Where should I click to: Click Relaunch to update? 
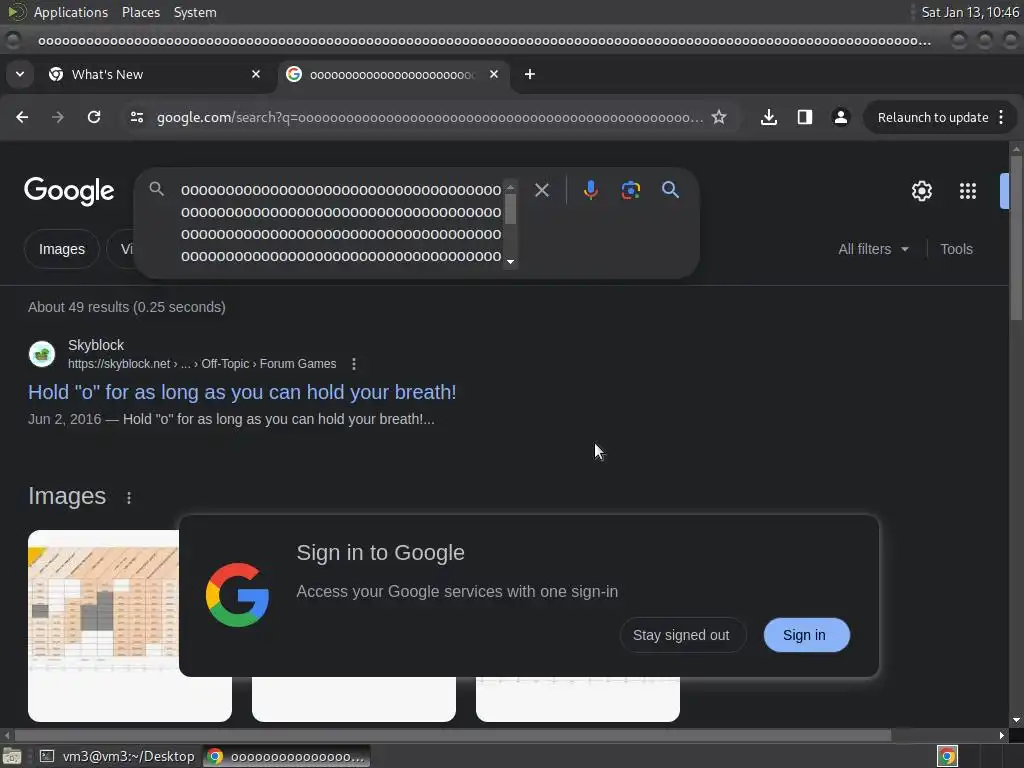[x=933, y=118]
